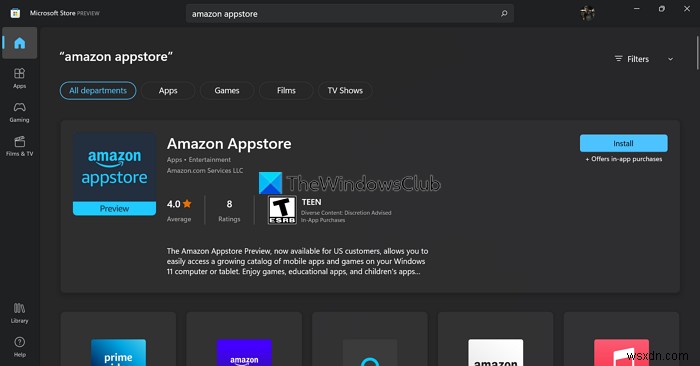
Task: Go to Gaming section in sidebar
Action: pyautogui.click(x=20, y=112)
